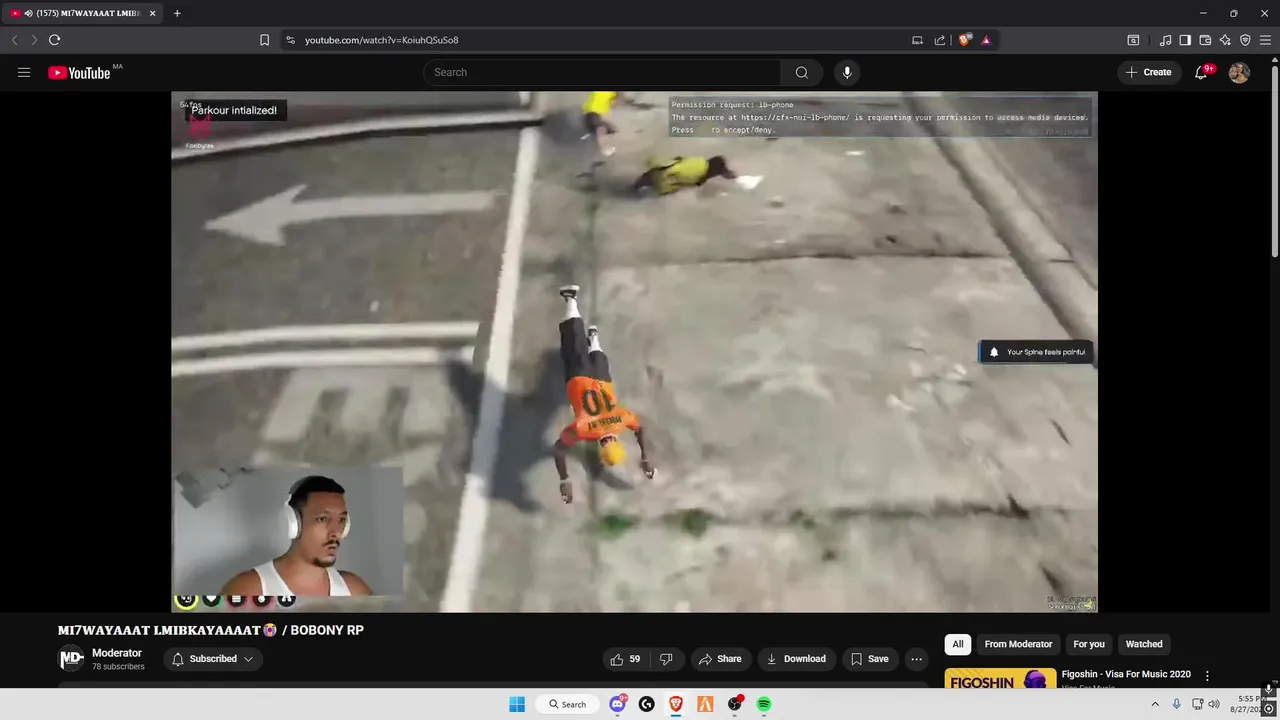This screenshot has height=720, width=1280.
Task: Click the YouTube search magnifier button
Action: coord(801,72)
